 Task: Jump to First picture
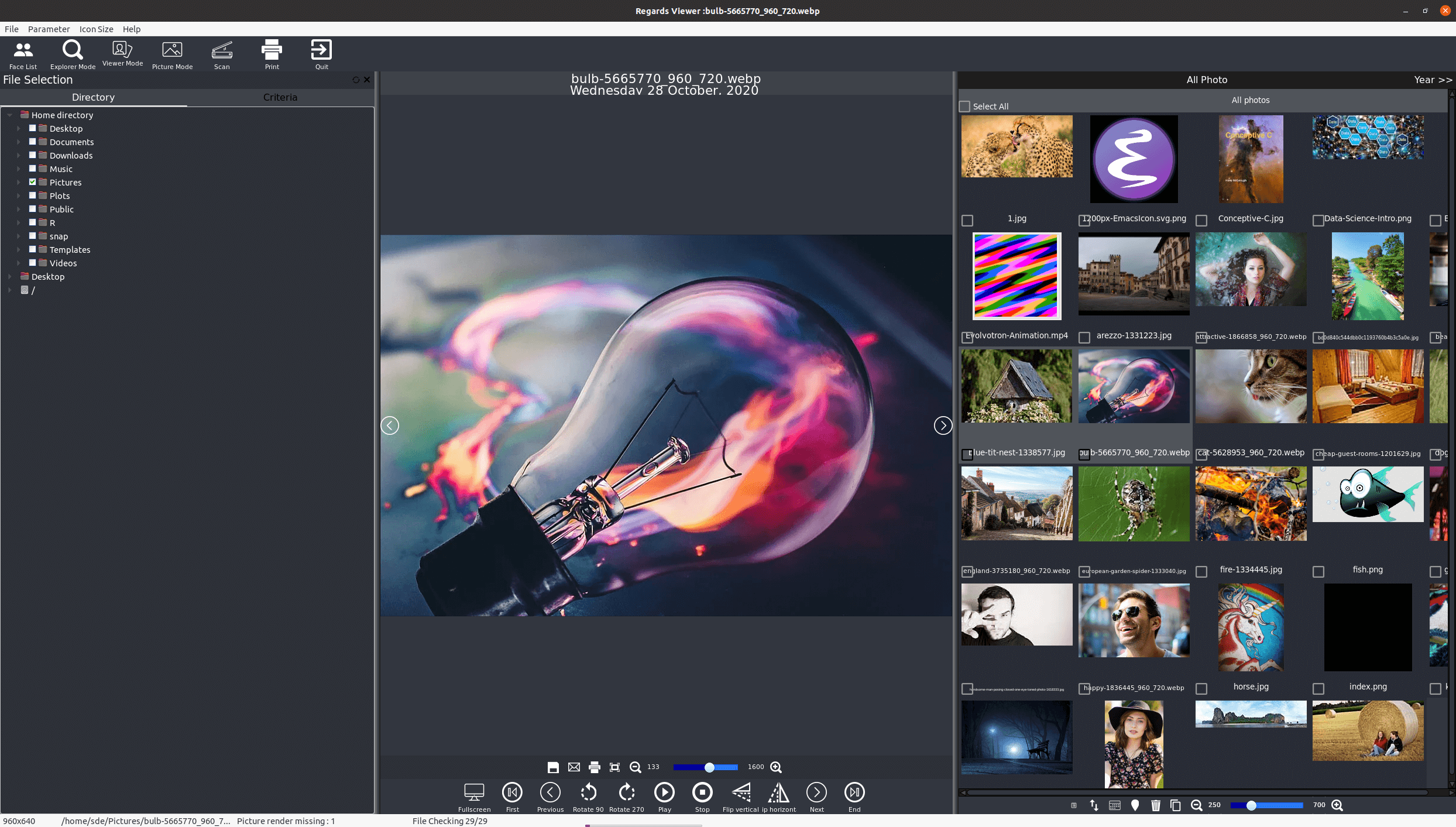click(x=512, y=798)
